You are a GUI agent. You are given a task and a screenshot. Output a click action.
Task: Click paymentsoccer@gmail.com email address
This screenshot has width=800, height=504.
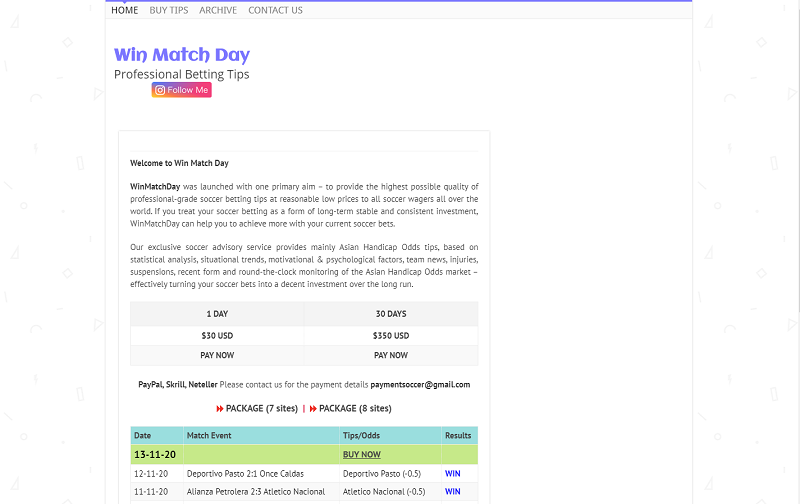[x=420, y=385]
